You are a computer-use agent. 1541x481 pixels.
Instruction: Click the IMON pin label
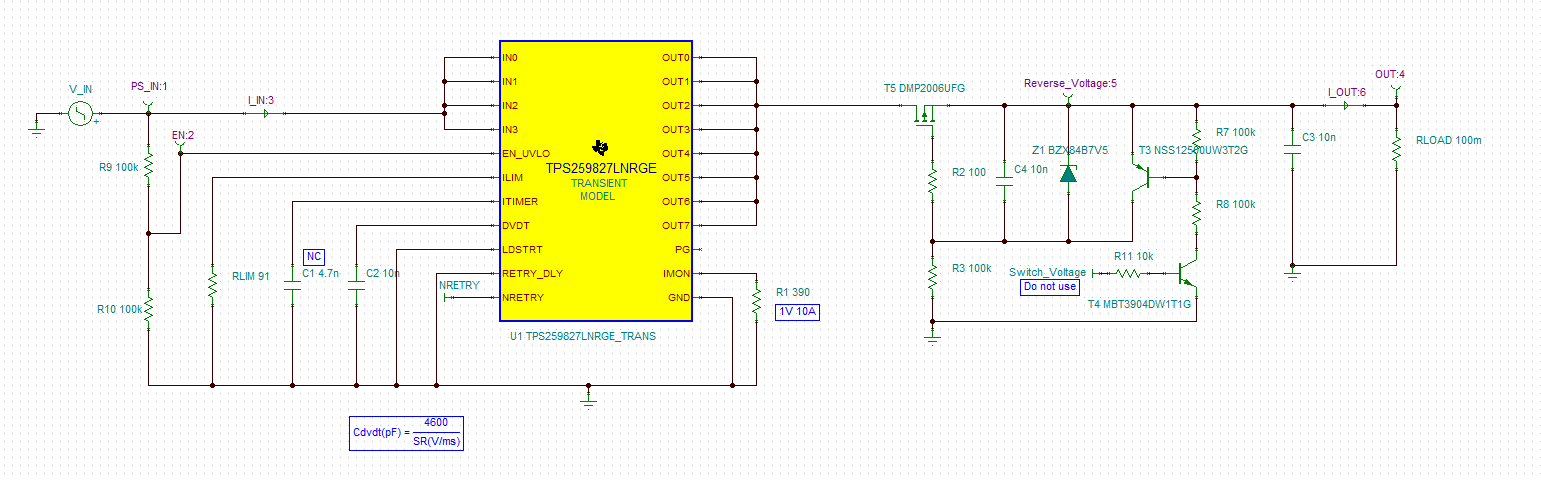[676, 273]
